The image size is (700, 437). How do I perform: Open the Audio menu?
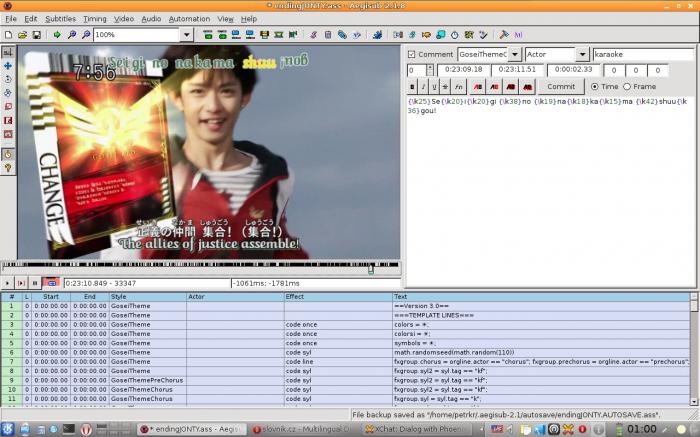(151, 19)
